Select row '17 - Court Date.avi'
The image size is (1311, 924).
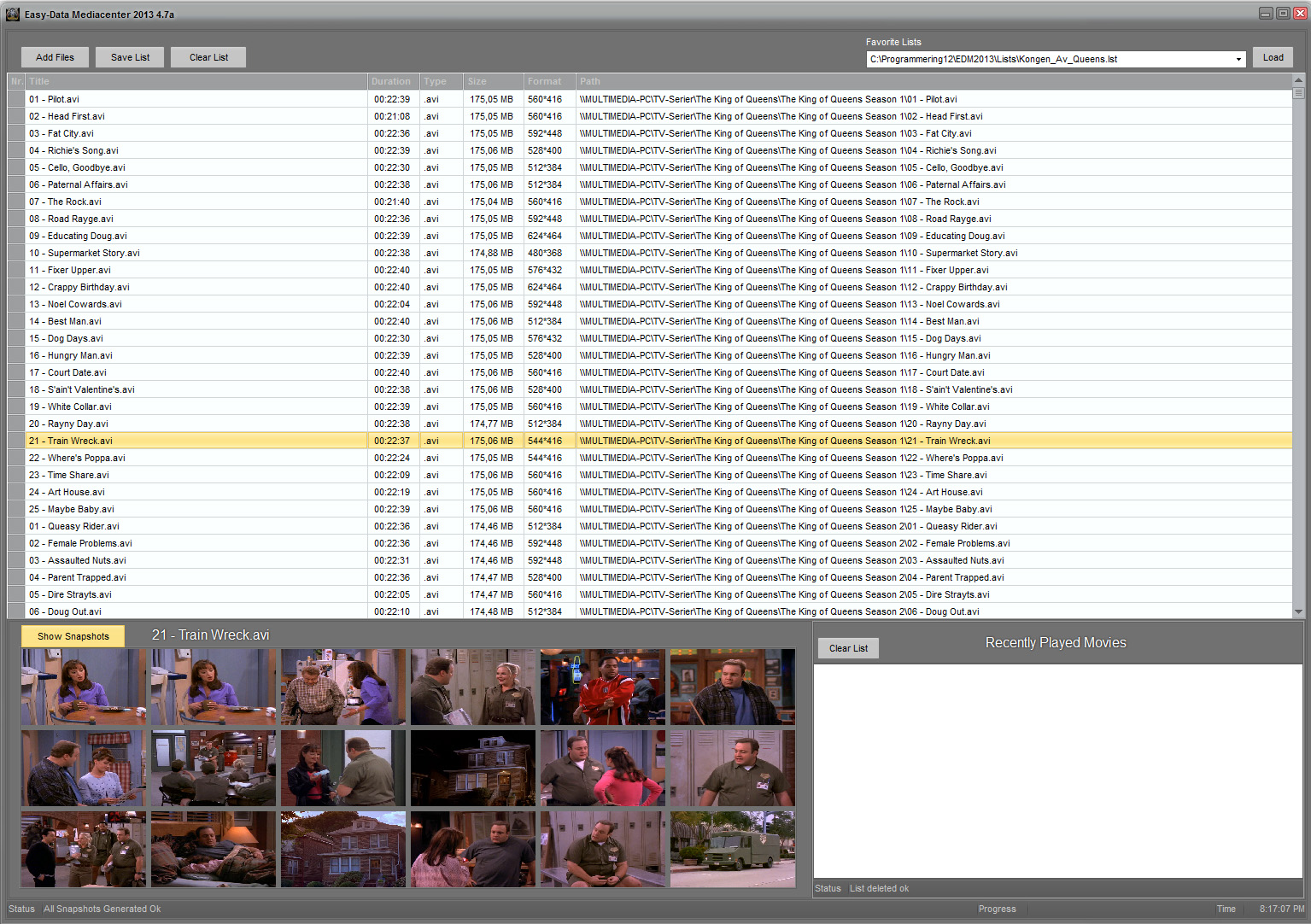point(650,372)
